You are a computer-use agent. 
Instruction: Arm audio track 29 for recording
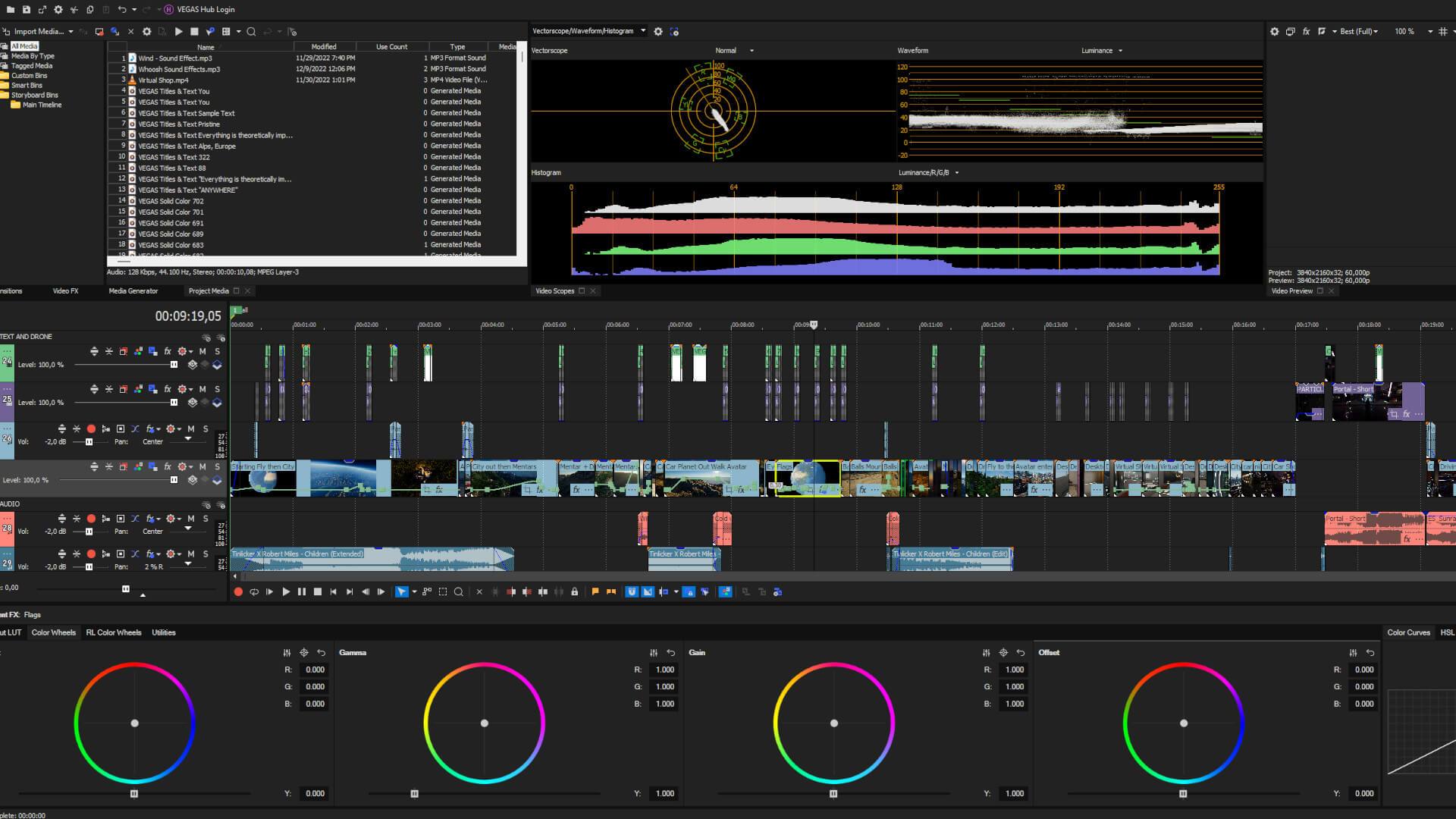(x=91, y=554)
